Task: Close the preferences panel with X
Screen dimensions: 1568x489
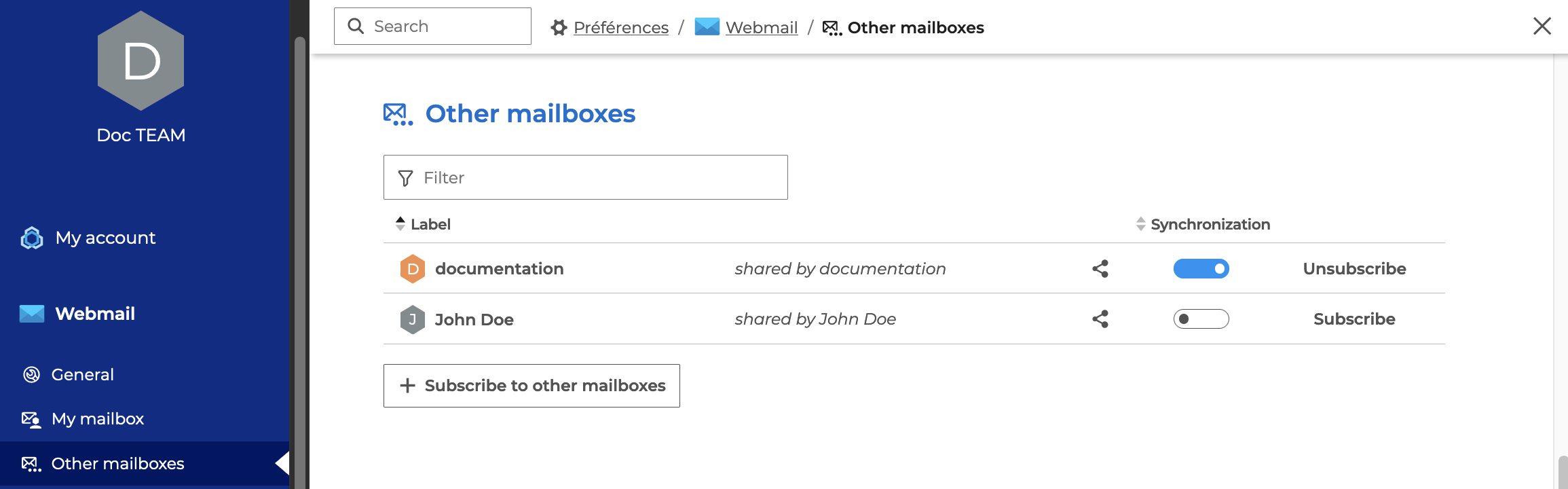Action: [x=1542, y=26]
